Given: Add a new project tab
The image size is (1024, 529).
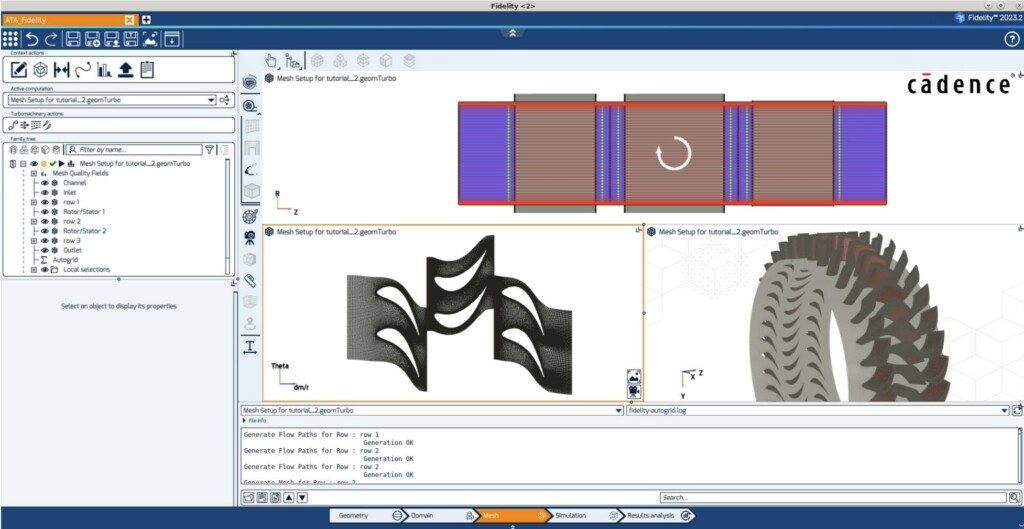Looking at the screenshot, I should pos(146,20).
